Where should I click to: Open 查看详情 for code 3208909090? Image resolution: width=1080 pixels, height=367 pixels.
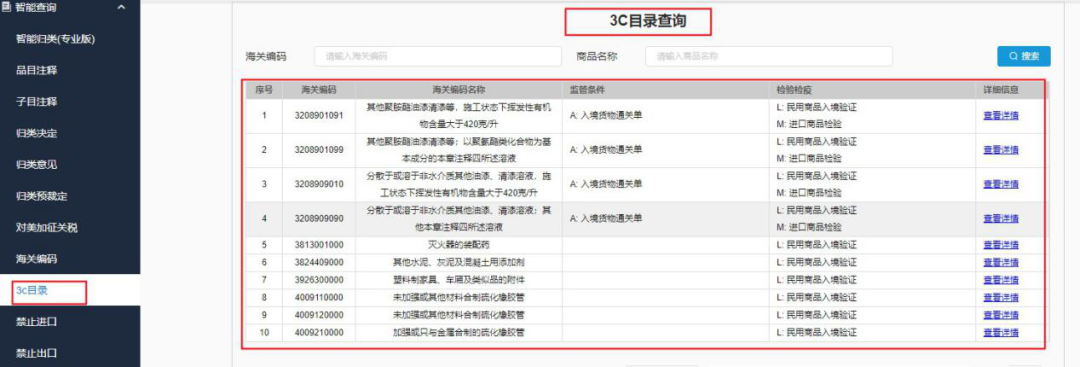tap(1001, 219)
